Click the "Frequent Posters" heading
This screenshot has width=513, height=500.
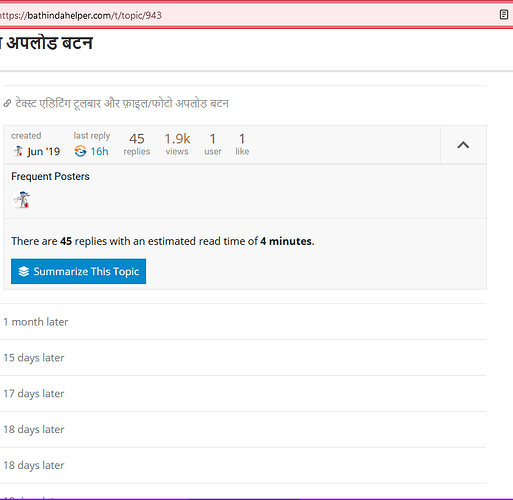[50, 176]
